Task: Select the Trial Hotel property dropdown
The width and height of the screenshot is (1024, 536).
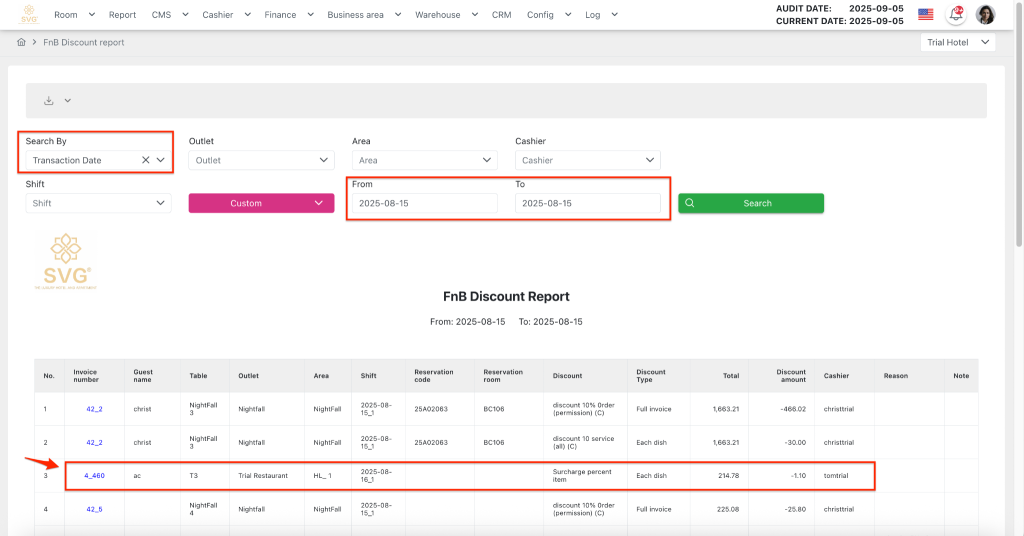Action: (958, 43)
